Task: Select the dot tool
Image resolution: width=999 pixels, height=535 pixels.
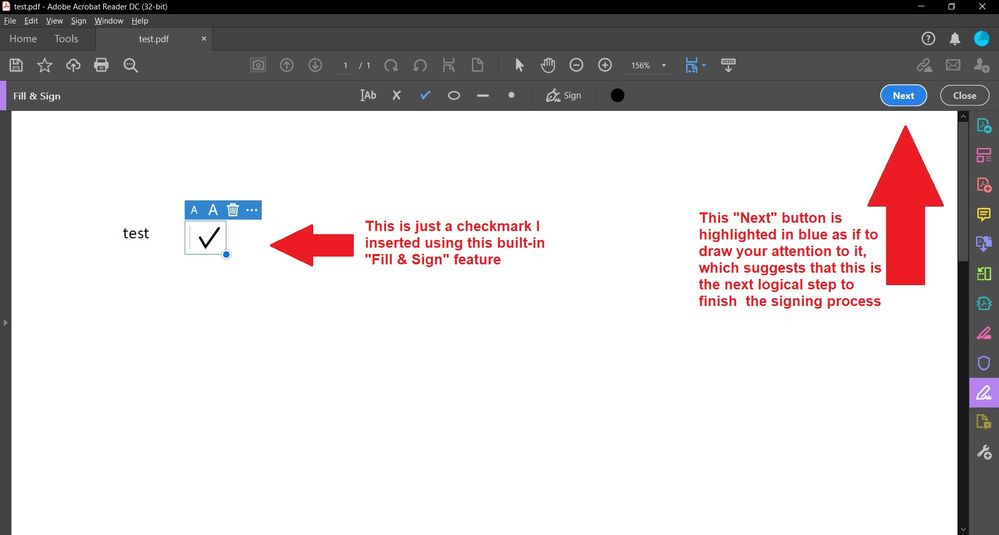Action: pyautogui.click(x=511, y=95)
